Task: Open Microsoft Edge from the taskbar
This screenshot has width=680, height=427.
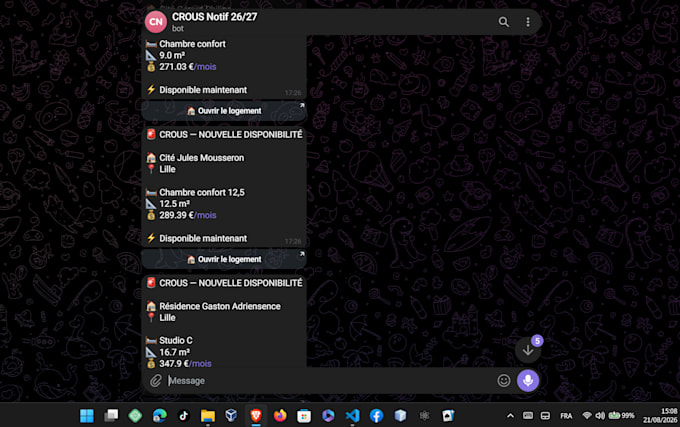Action: (160, 416)
